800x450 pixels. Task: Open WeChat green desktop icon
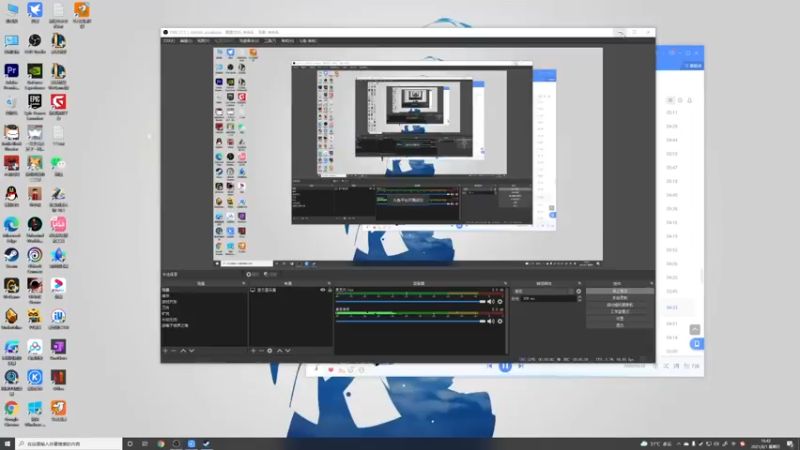click(x=58, y=167)
